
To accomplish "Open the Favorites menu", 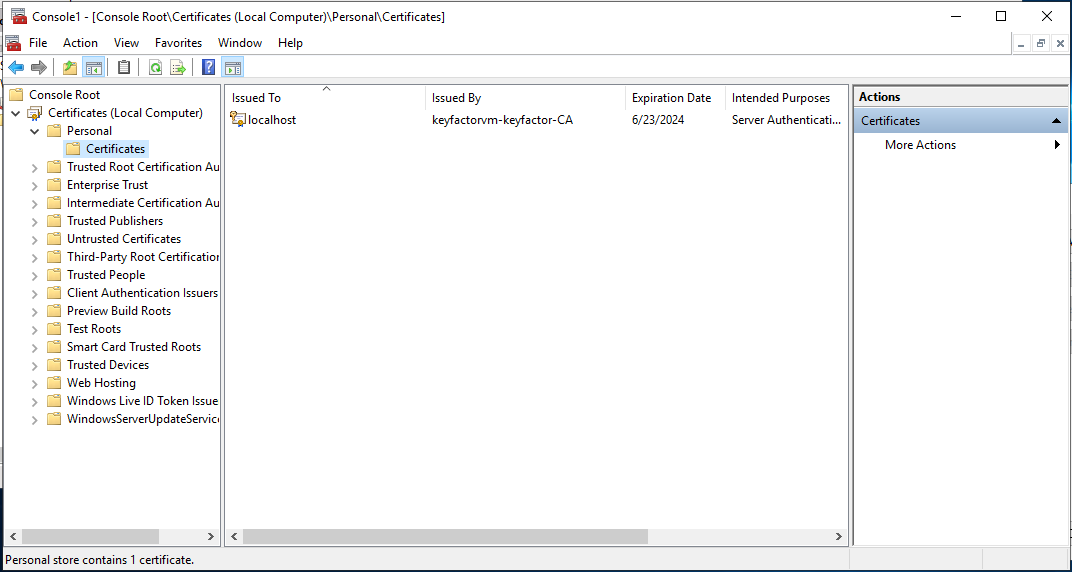I will pyautogui.click(x=178, y=43).
